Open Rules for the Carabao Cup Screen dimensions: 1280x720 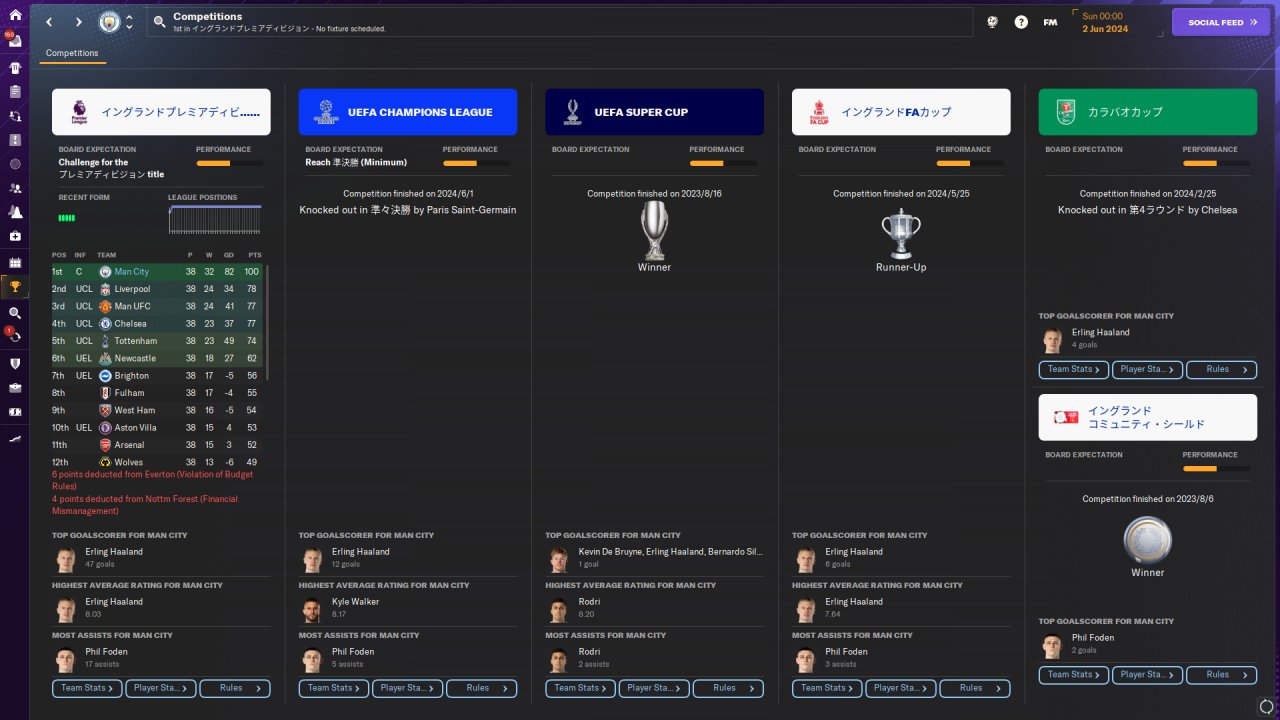point(1222,370)
